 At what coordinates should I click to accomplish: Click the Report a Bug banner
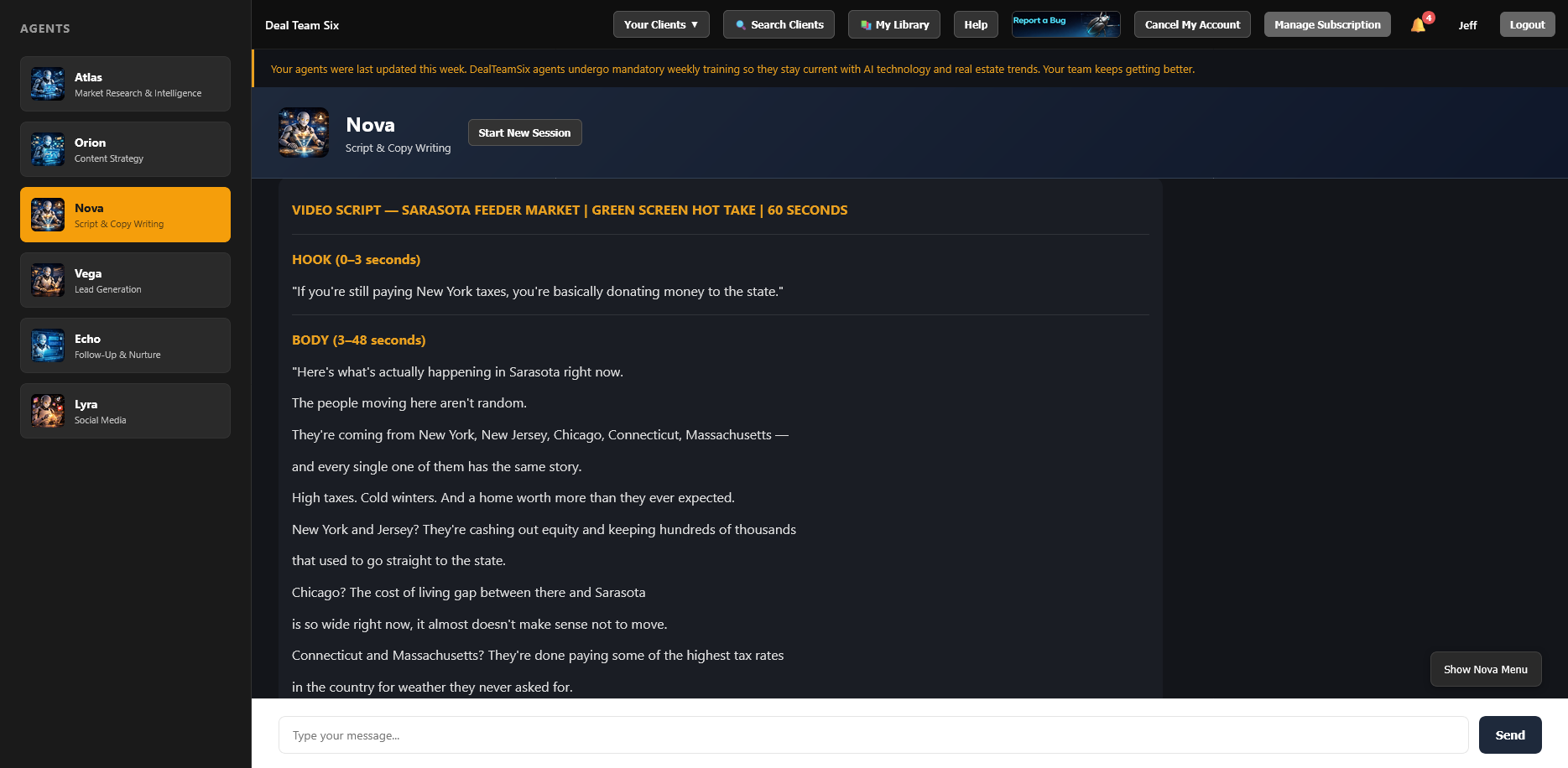(x=1065, y=24)
